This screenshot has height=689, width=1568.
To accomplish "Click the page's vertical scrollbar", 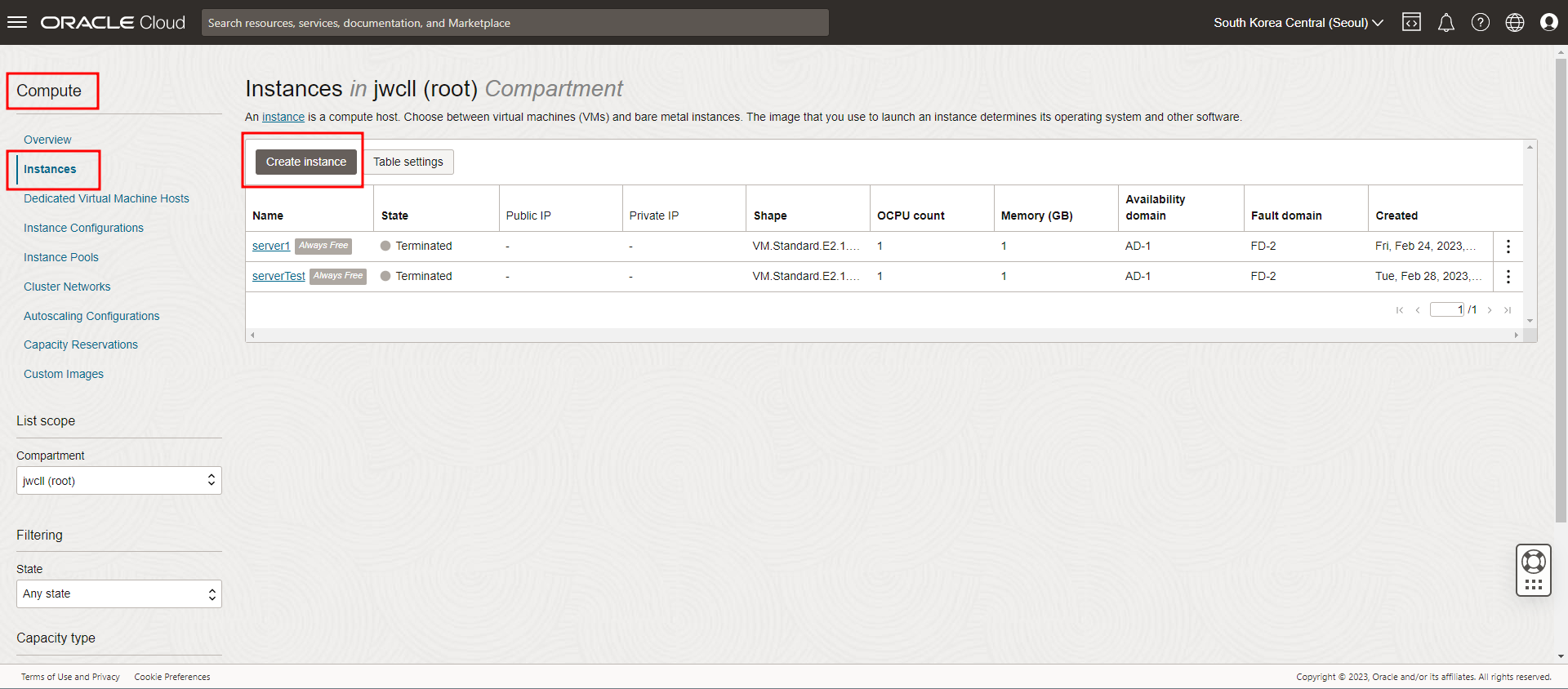I will (1561, 290).
